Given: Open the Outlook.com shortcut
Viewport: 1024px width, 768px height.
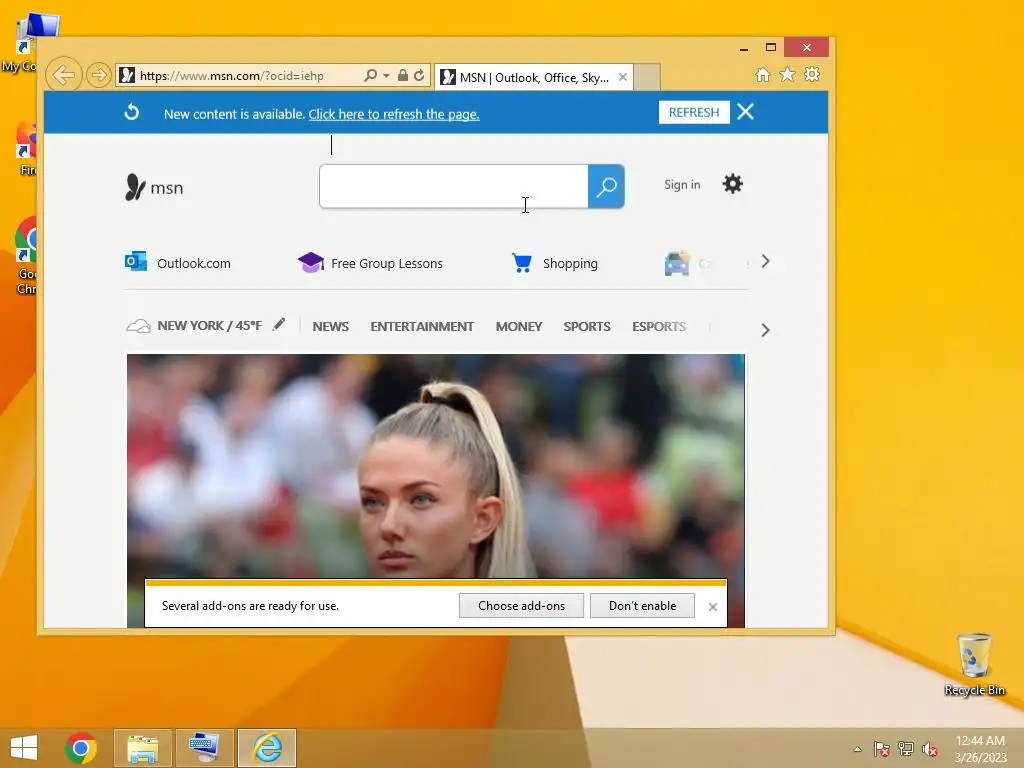Looking at the screenshot, I should (178, 263).
